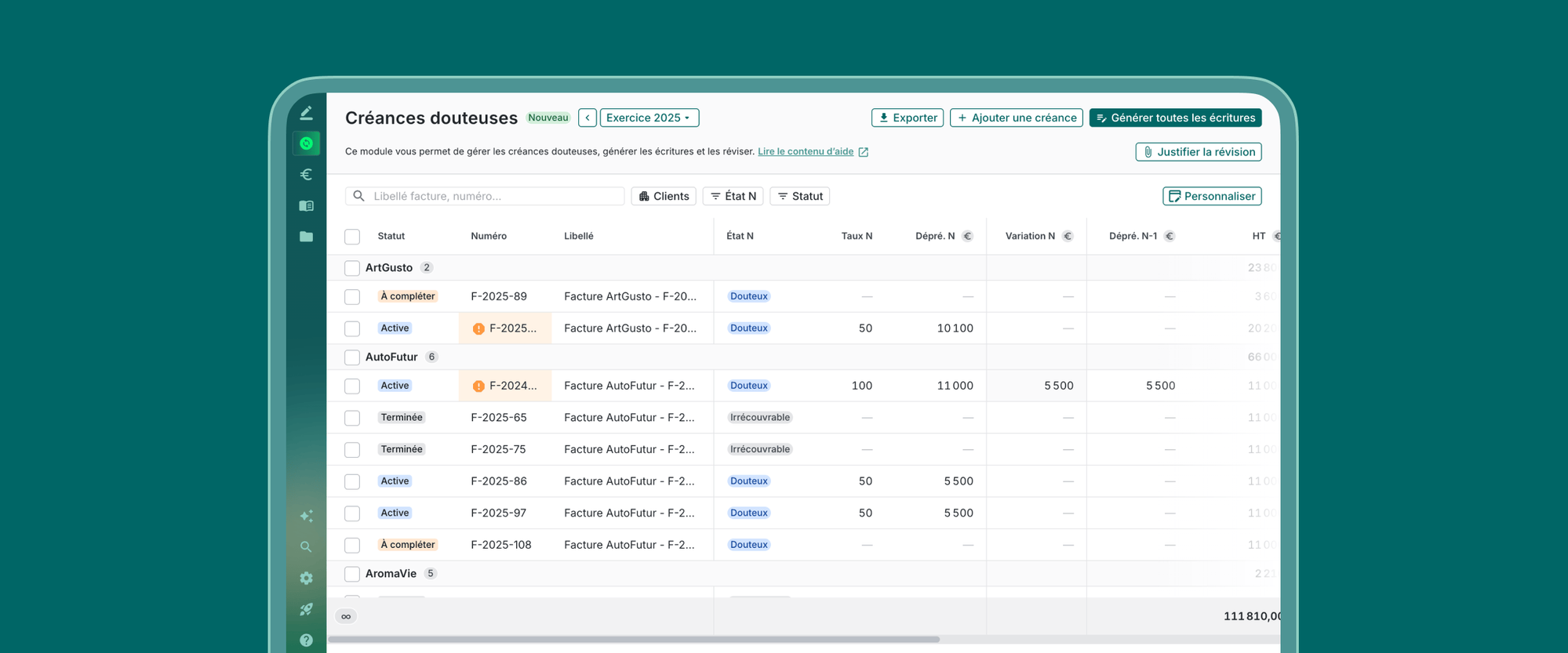Toggle the select-all checkbox in table header
The height and width of the screenshot is (653, 1568).
(x=352, y=237)
